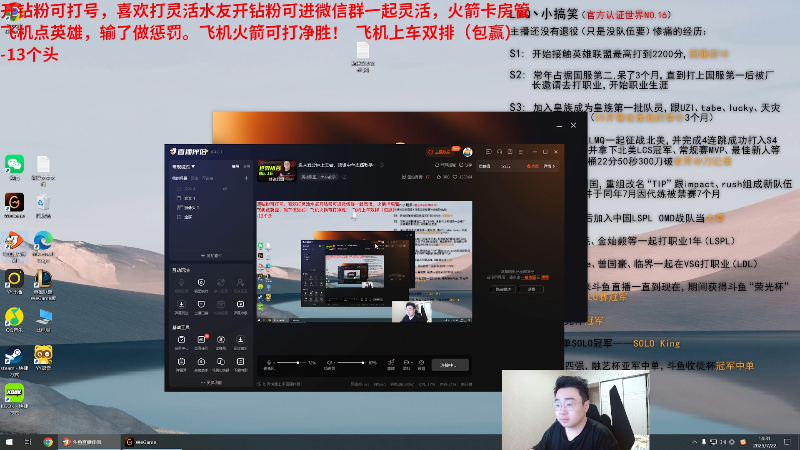The height and width of the screenshot is (450, 800).
Task: Click the add material button below source list
Action: (x=211, y=255)
